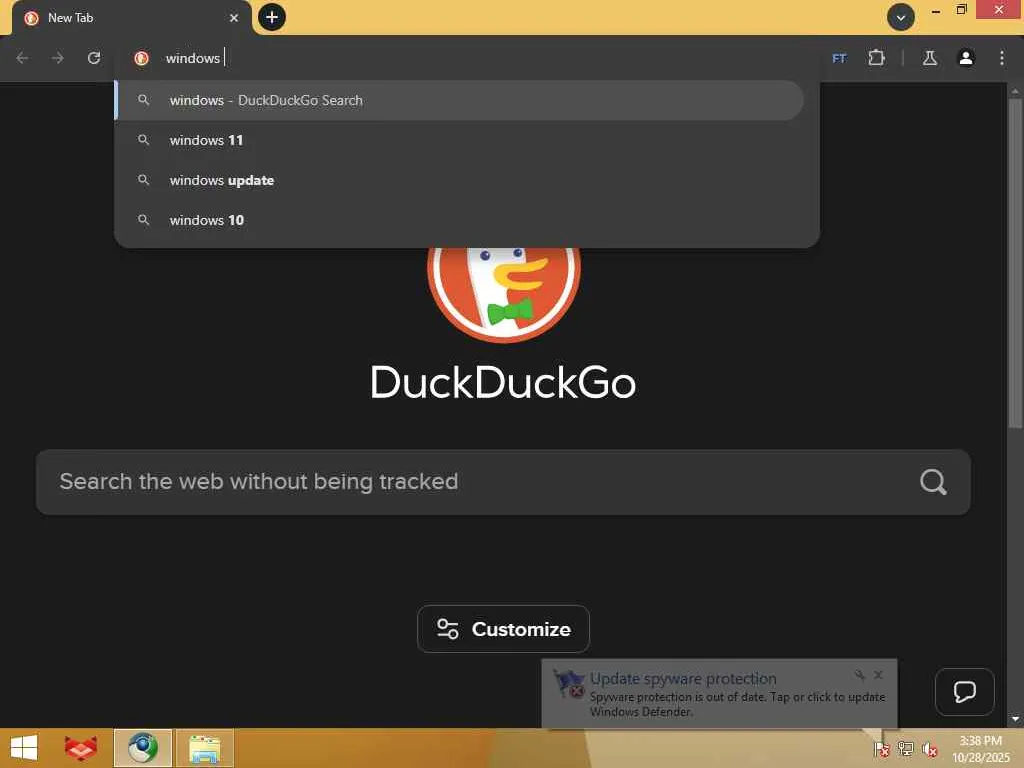Click the Action Center flag tray icon
This screenshot has height=768, width=1024.
(882, 749)
